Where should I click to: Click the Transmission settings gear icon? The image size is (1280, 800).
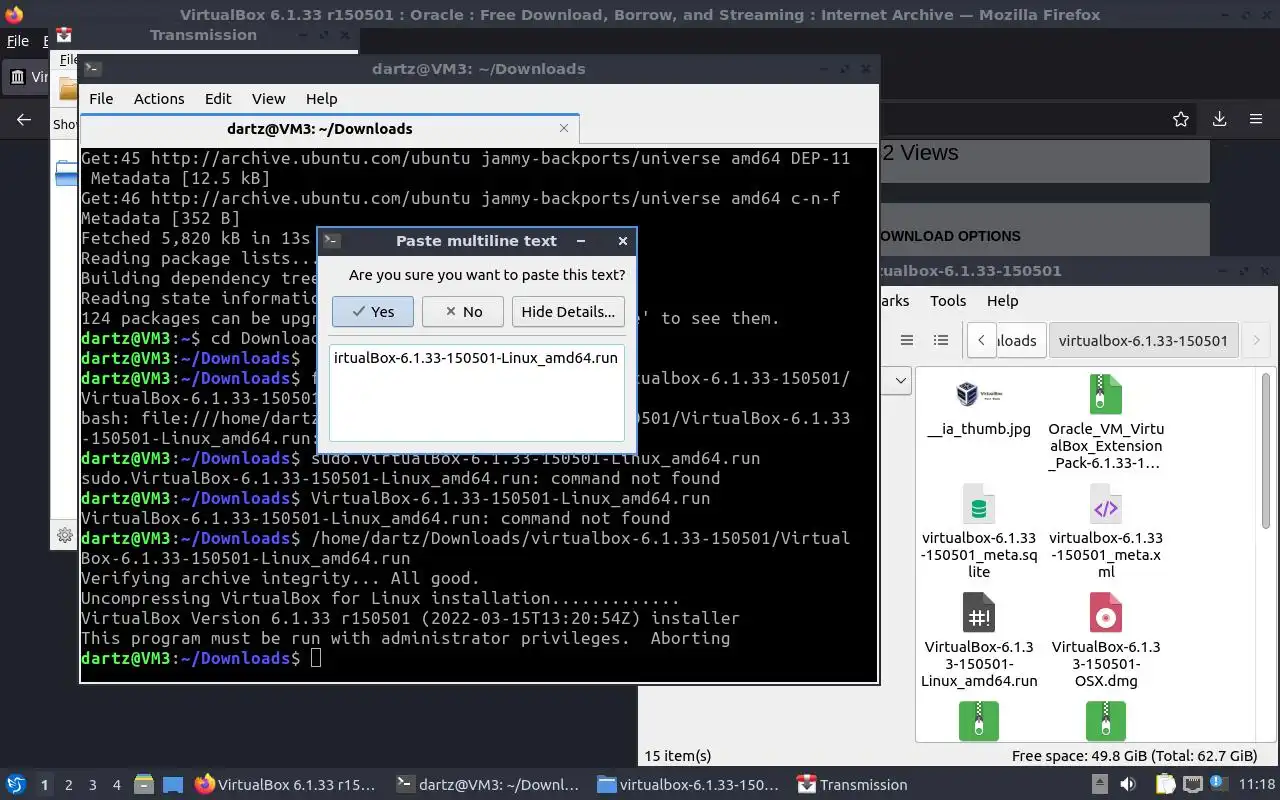click(x=65, y=535)
